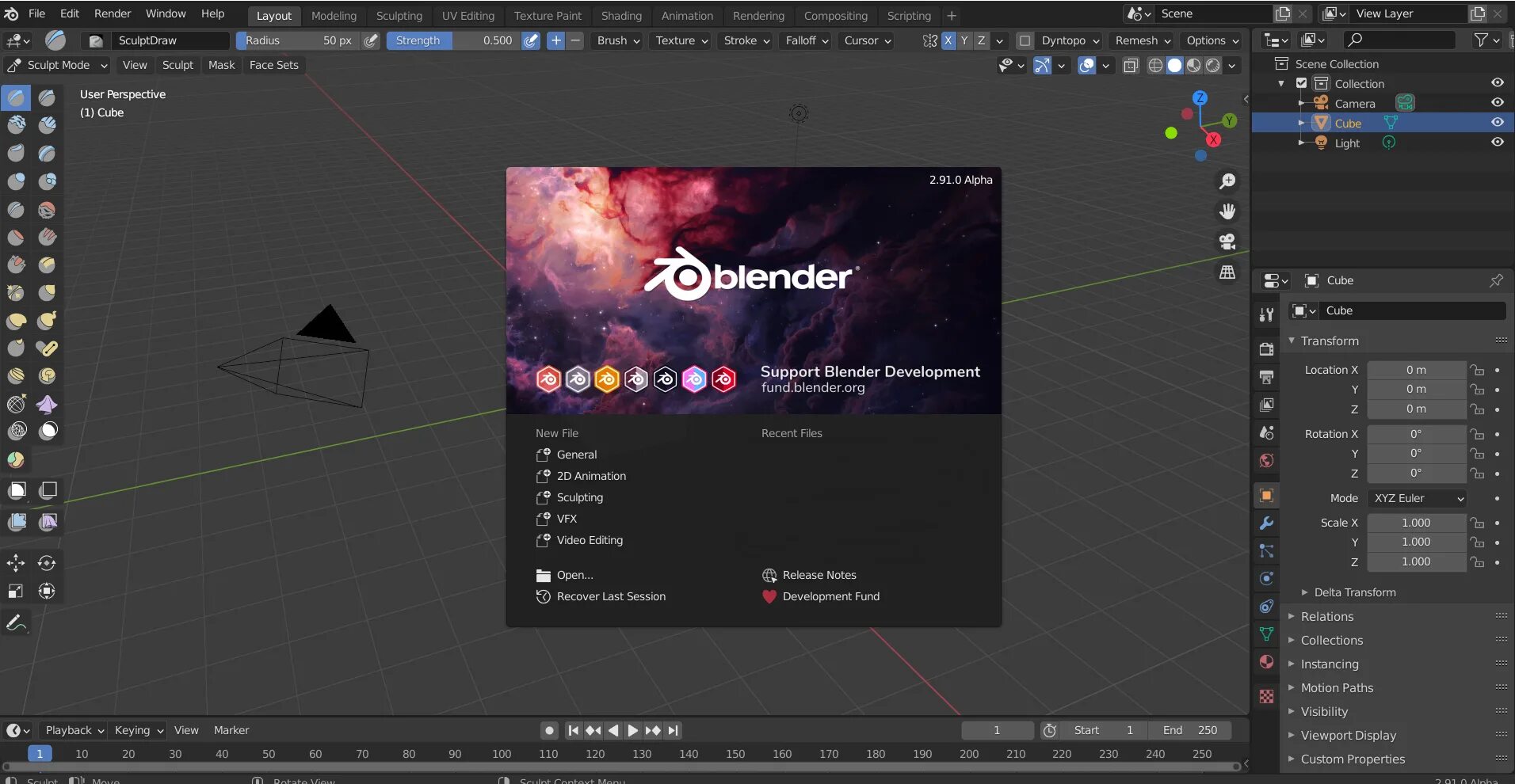1515x784 pixels.
Task: Open the Sculpt Mode selector
Action: click(x=57, y=65)
